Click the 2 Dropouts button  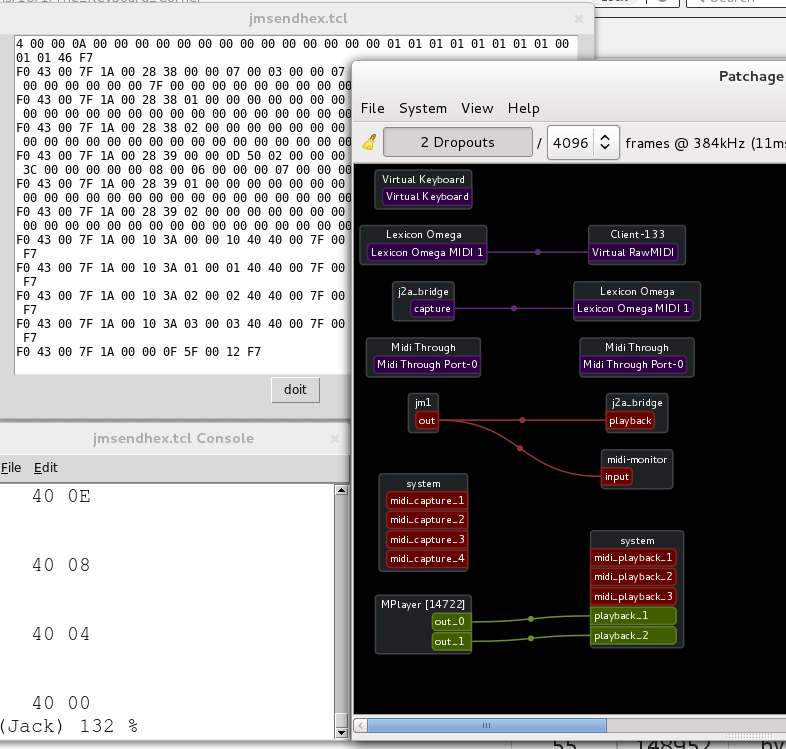point(458,142)
